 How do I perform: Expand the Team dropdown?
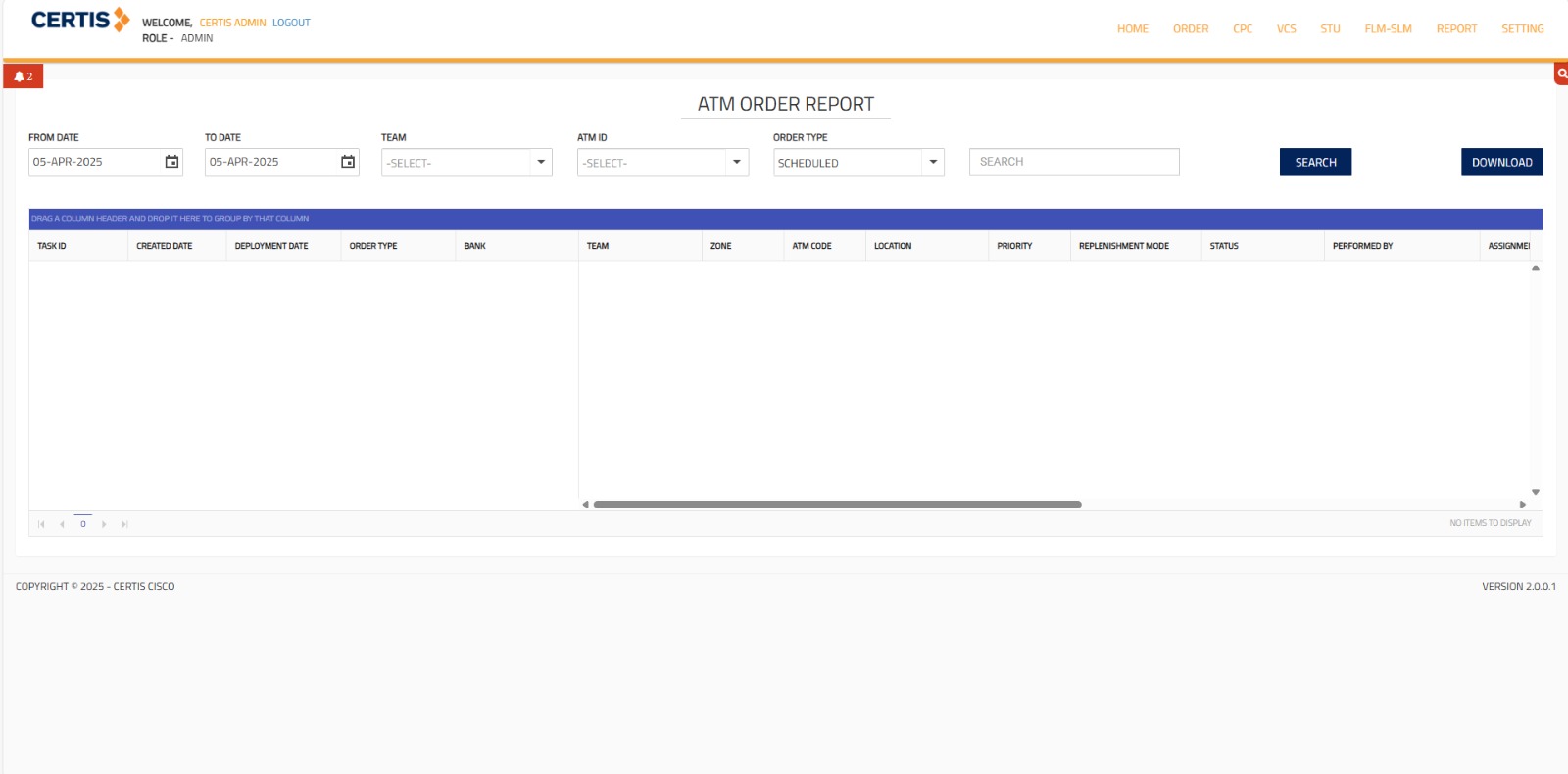pos(541,163)
